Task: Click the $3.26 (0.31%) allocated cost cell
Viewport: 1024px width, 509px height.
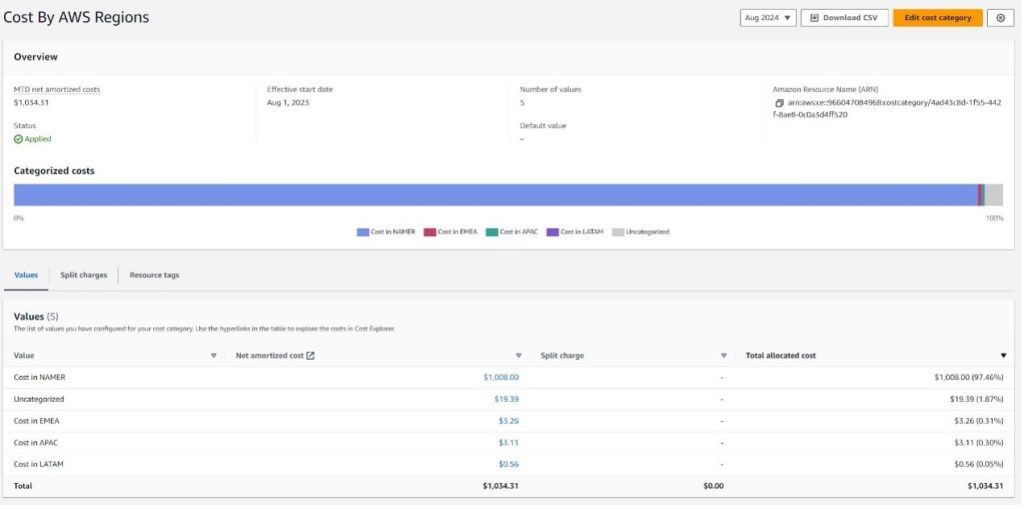Action: (x=978, y=421)
